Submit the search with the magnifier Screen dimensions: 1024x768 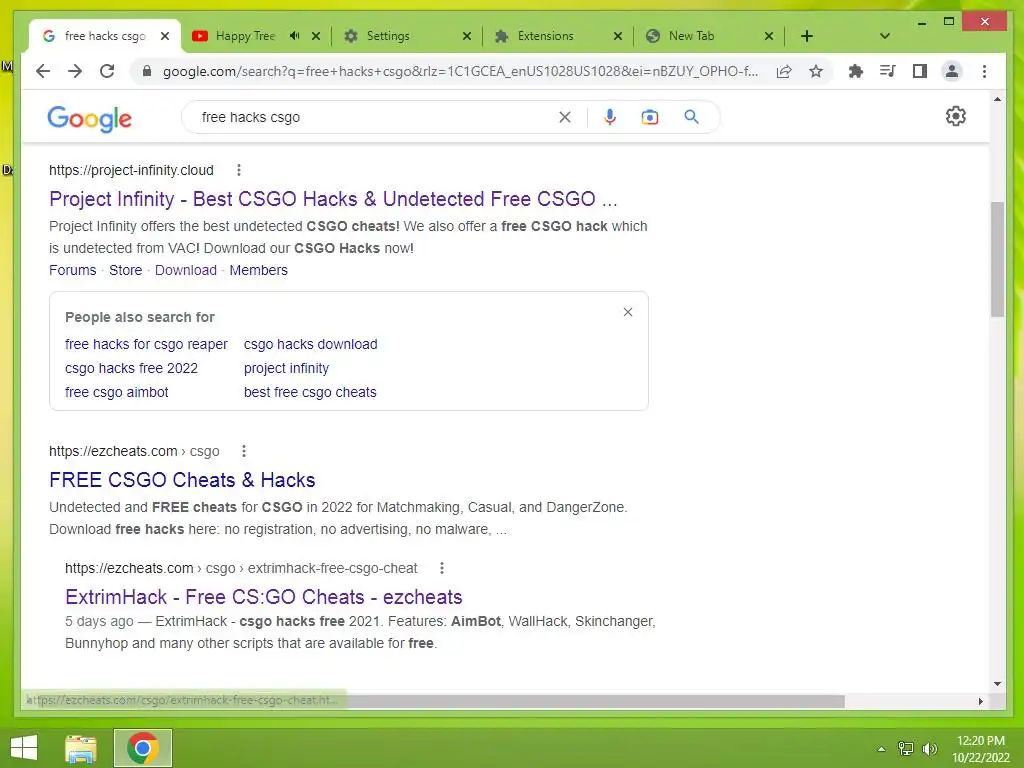coord(691,117)
